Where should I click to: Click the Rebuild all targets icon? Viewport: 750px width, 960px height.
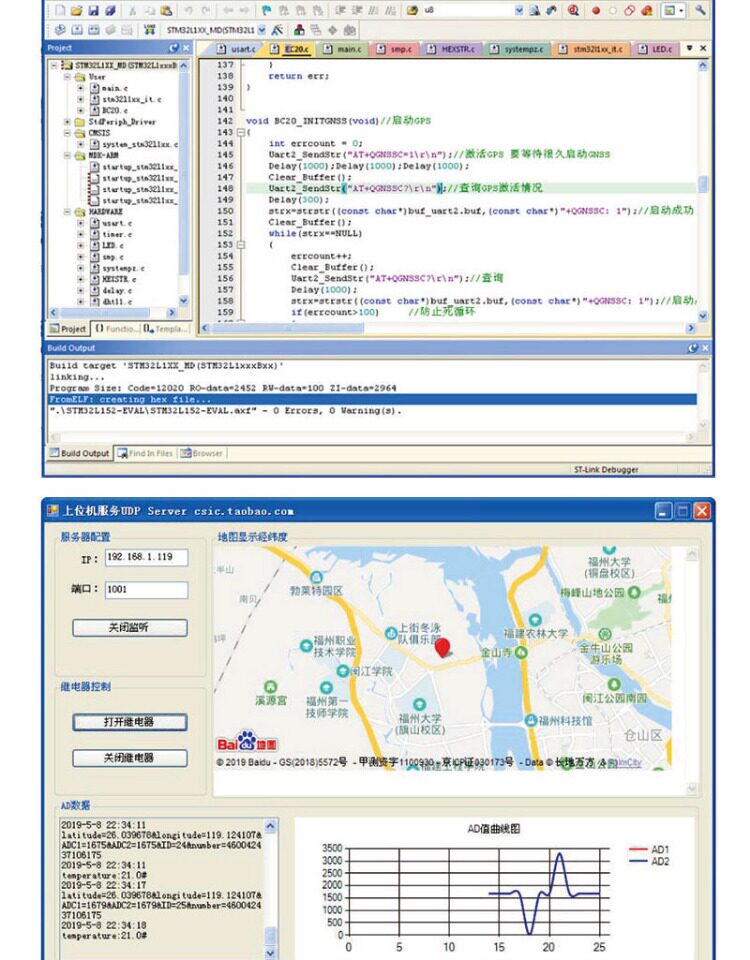tap(94, 29)
